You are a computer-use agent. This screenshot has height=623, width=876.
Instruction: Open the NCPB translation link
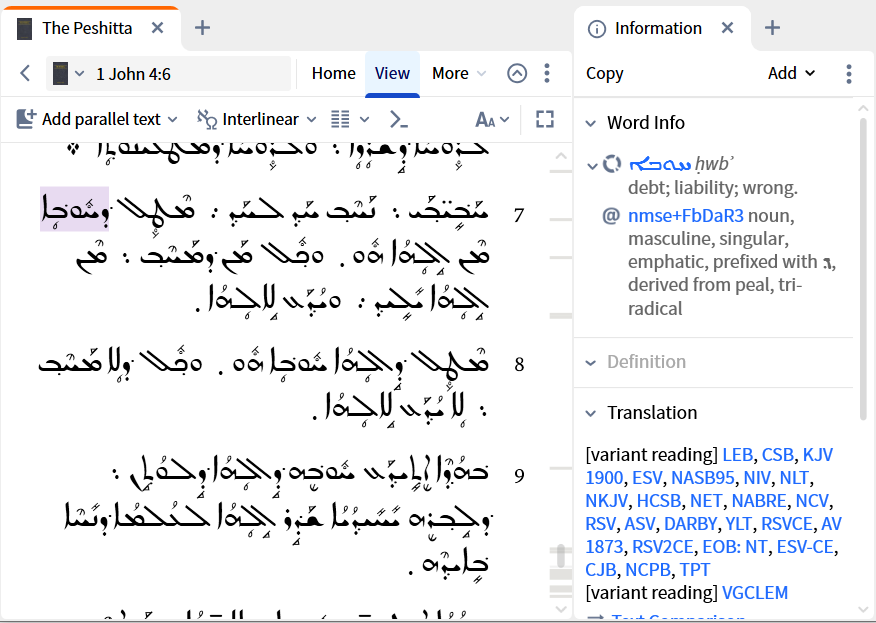click(648, 569)
